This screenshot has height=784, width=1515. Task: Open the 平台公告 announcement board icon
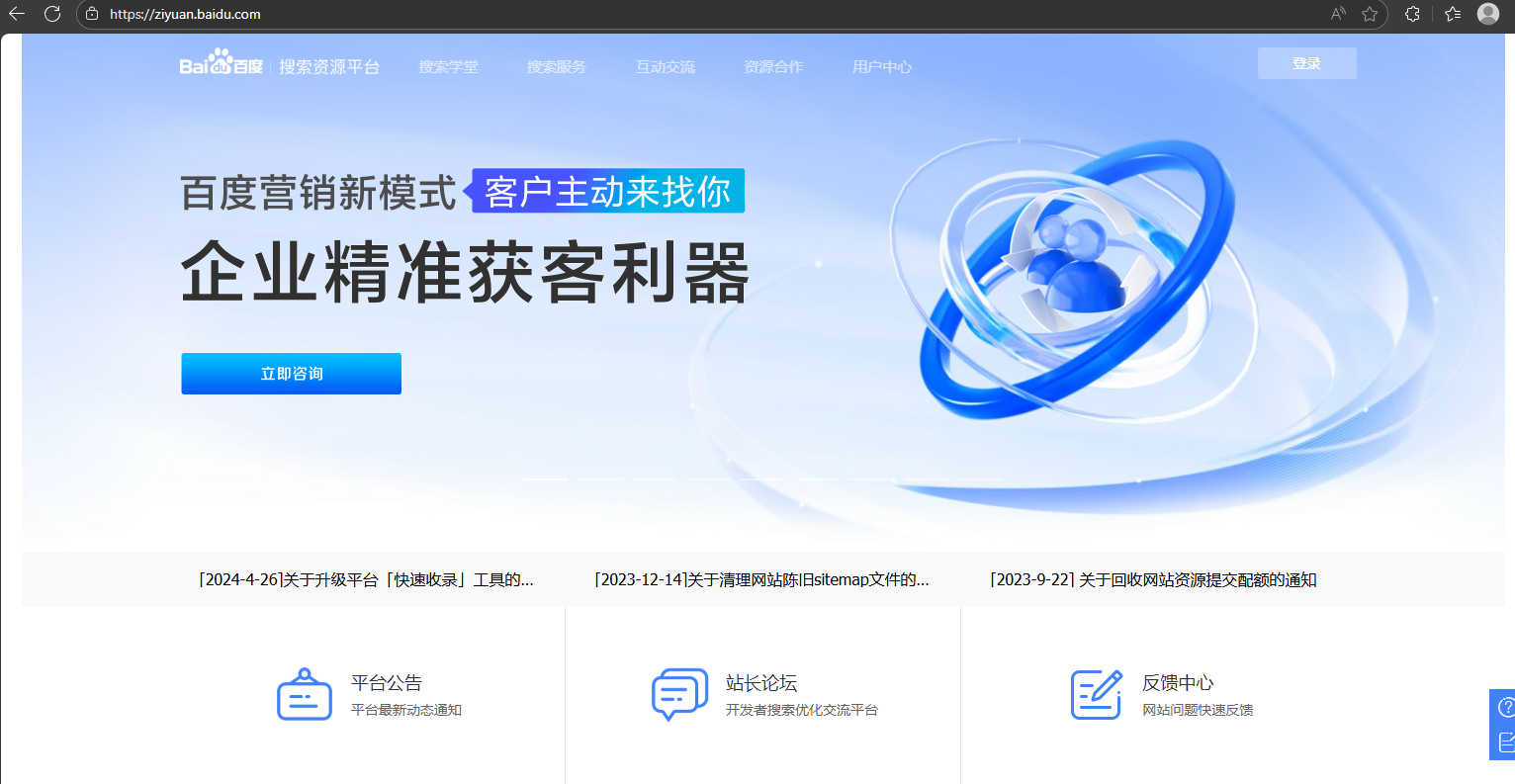tap(304, 694)
